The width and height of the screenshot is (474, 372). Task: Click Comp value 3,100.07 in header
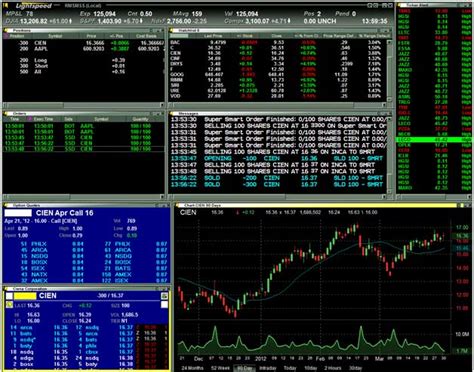point(257,21)
